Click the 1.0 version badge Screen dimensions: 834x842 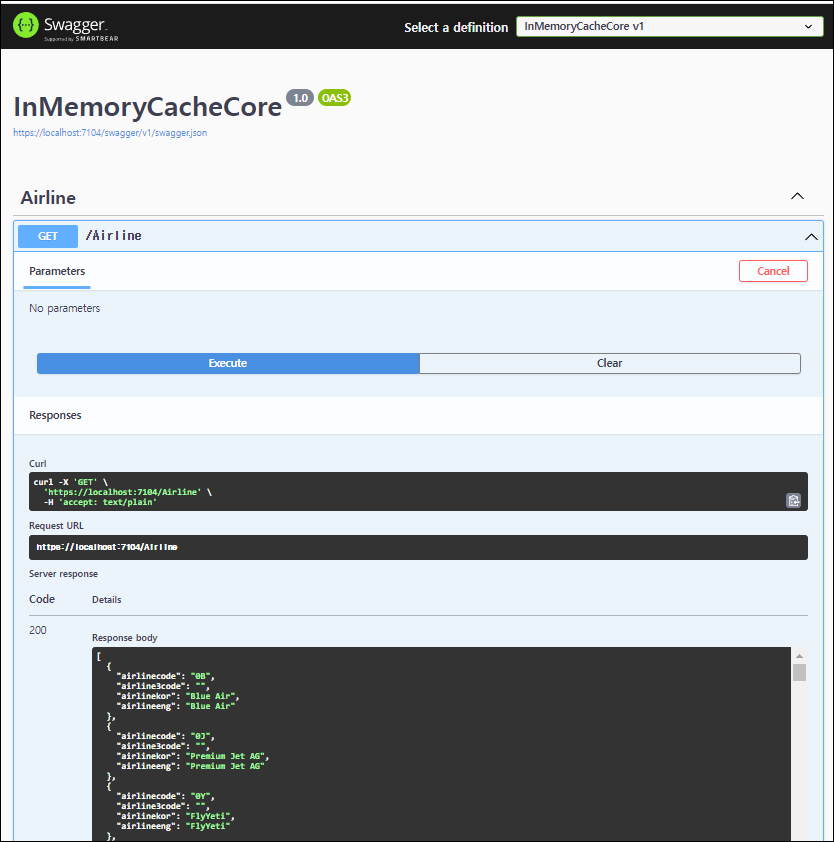pyautogui.click(x=300, y=98)
